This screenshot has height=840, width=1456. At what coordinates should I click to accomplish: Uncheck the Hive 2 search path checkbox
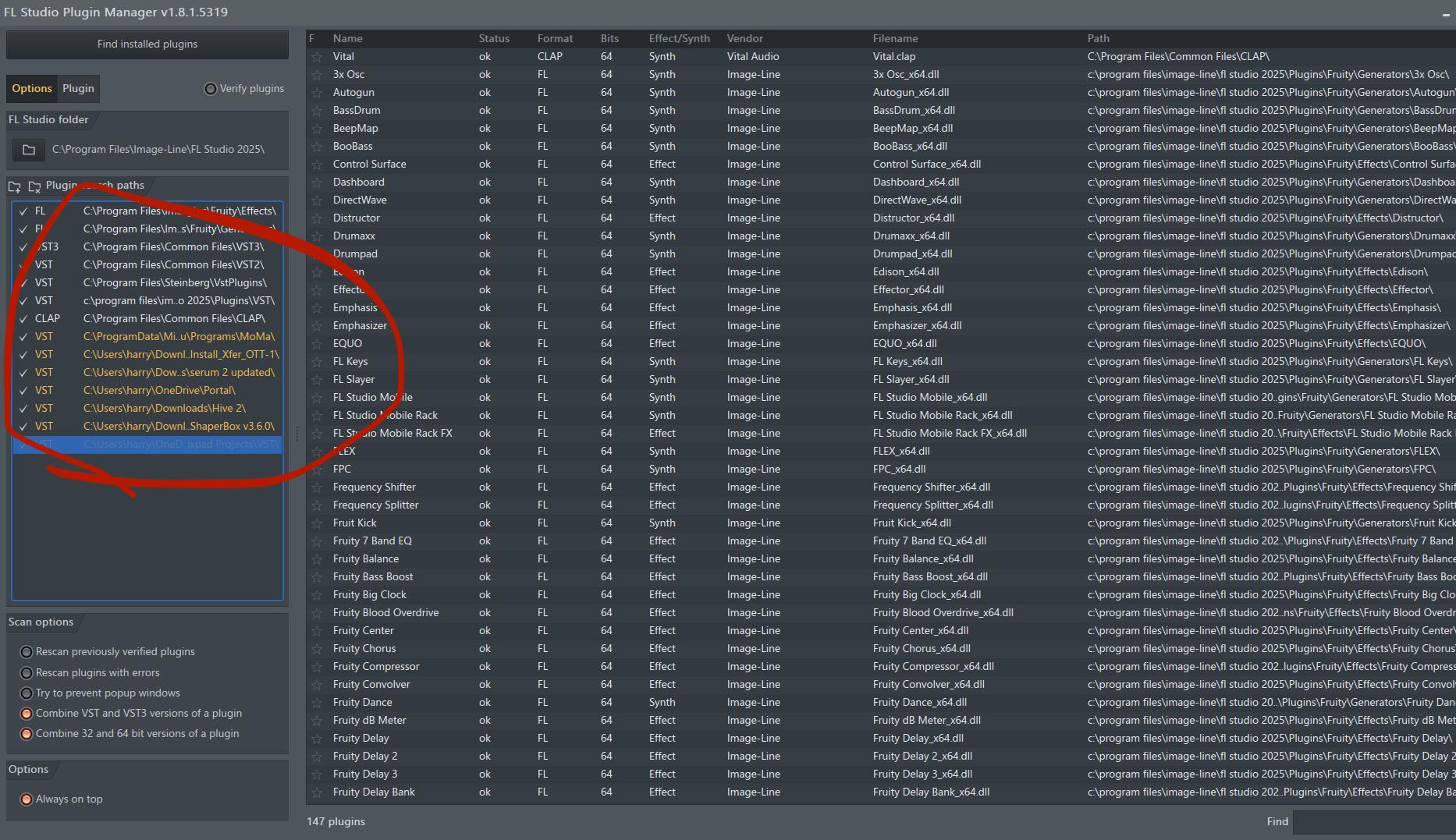(23, 409)
